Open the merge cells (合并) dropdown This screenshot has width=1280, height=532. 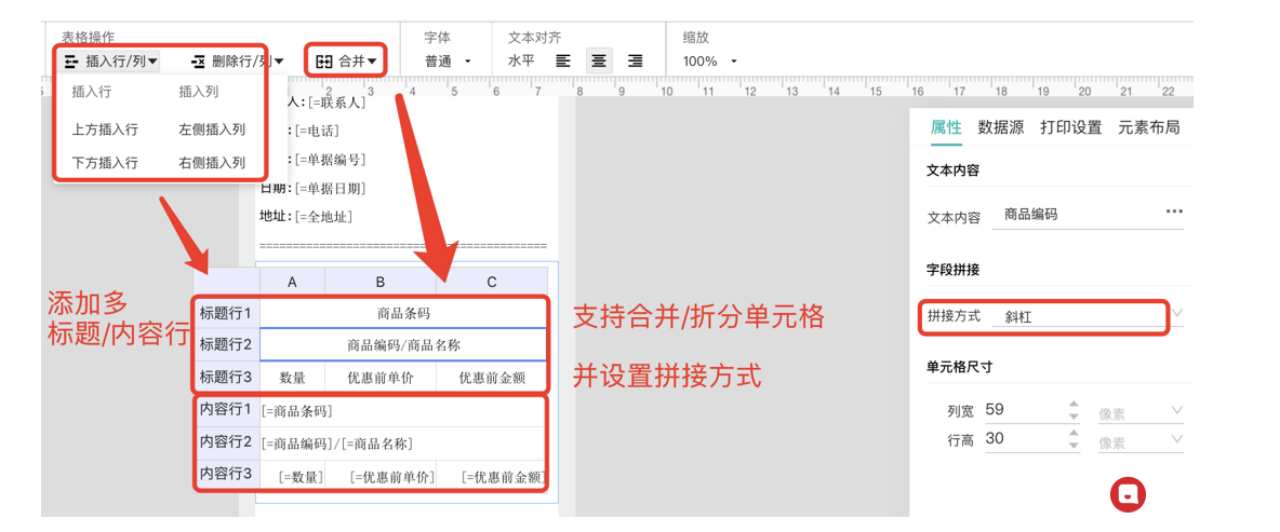coord(346,61)
